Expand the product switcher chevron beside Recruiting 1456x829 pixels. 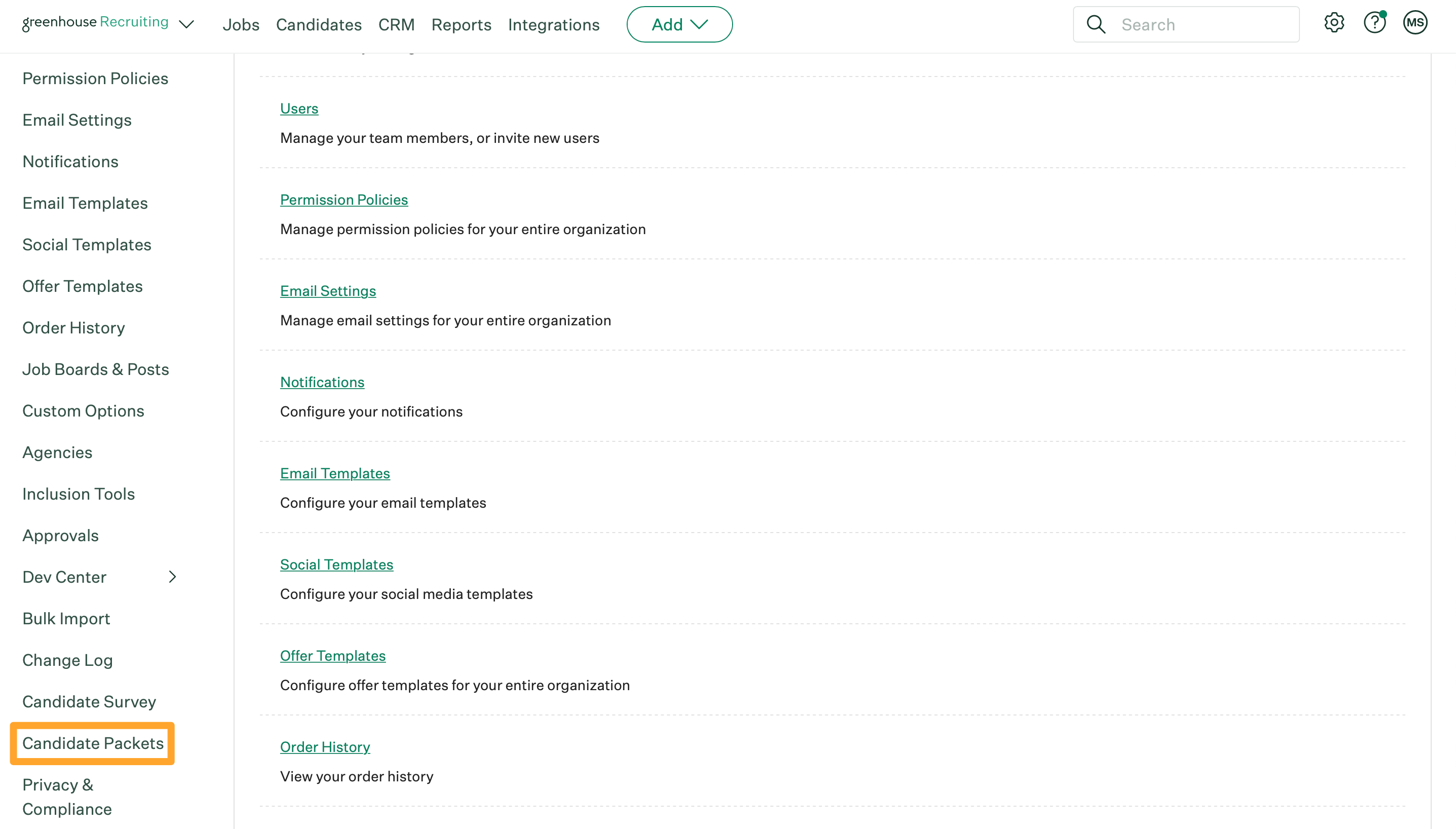tap(186, 24)
